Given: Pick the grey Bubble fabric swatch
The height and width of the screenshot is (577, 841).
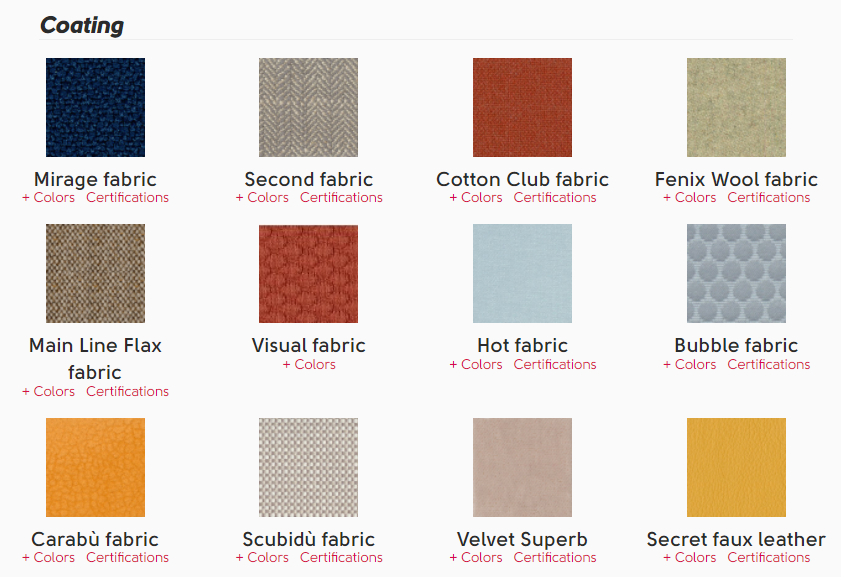Looking at the screenshot, I should (x=736, y=273).
